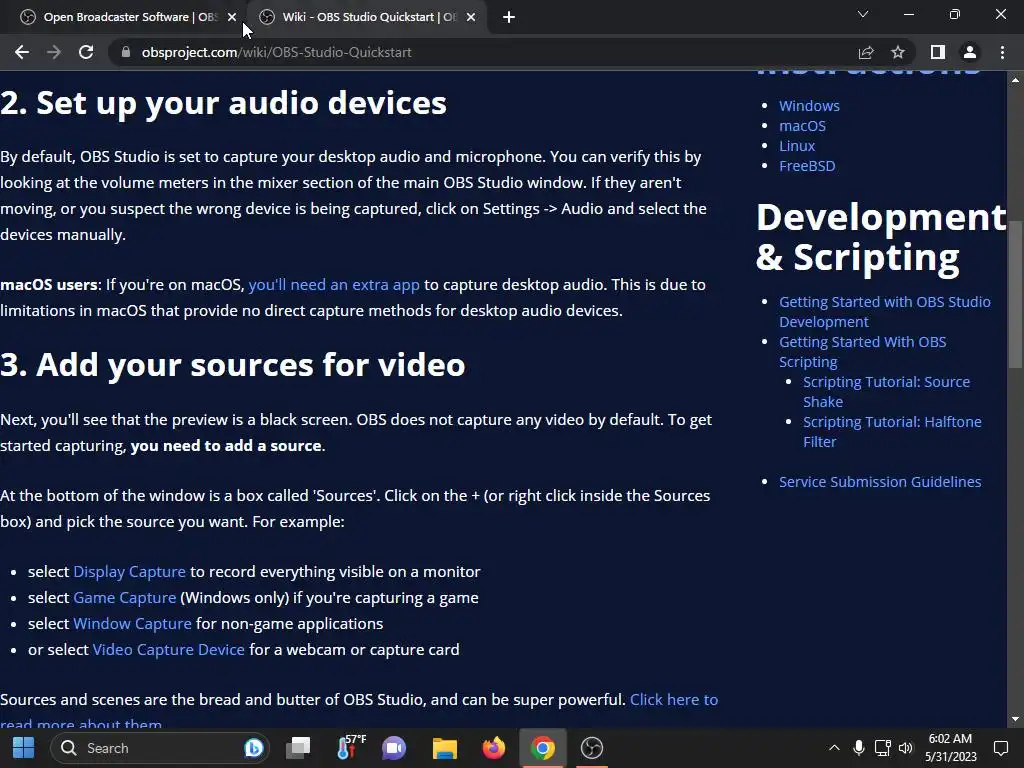Screen dimensions: 1024x768
Task: Open Scripting Tutorial: Halftone Filter link
Action: [x=892, y=432]
